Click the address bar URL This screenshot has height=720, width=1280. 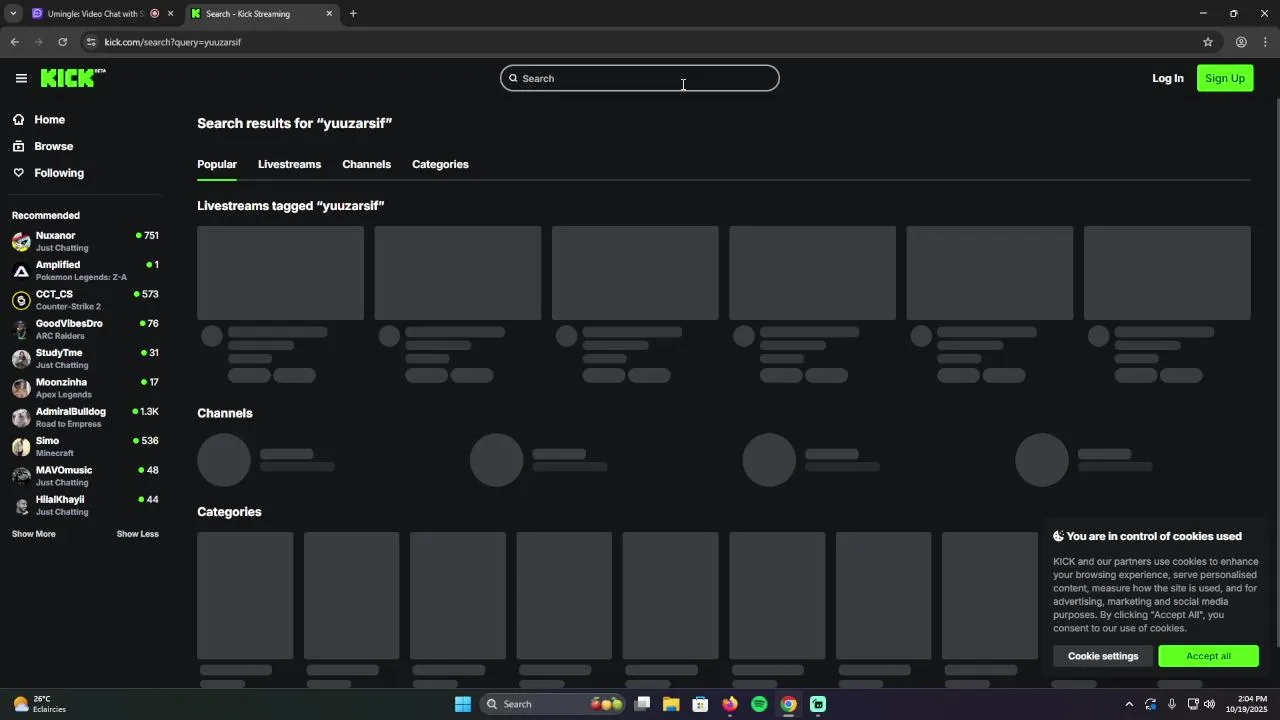click(x=173, y=42)
